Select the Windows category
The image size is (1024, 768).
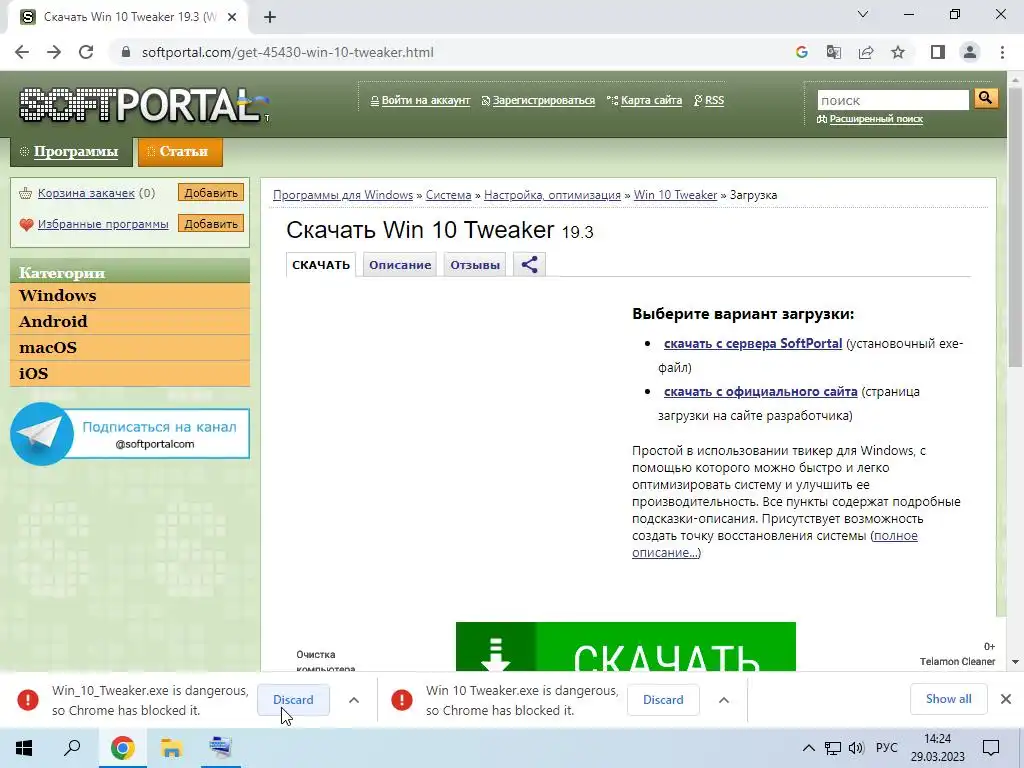coord(130,295)
